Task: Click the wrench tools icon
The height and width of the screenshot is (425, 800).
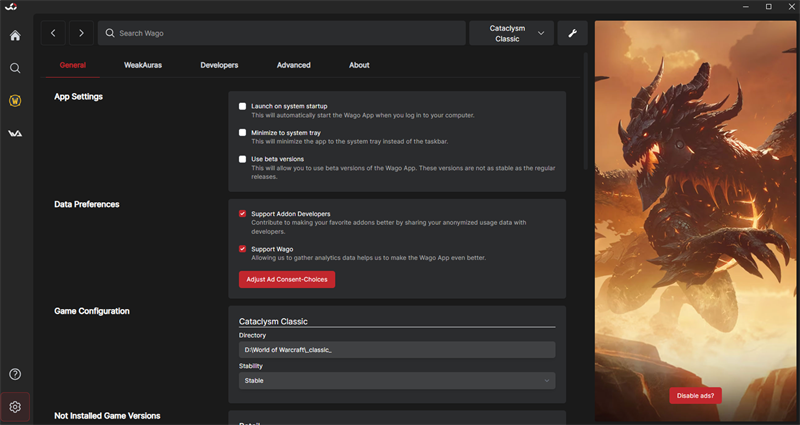Action: (572, 33)
